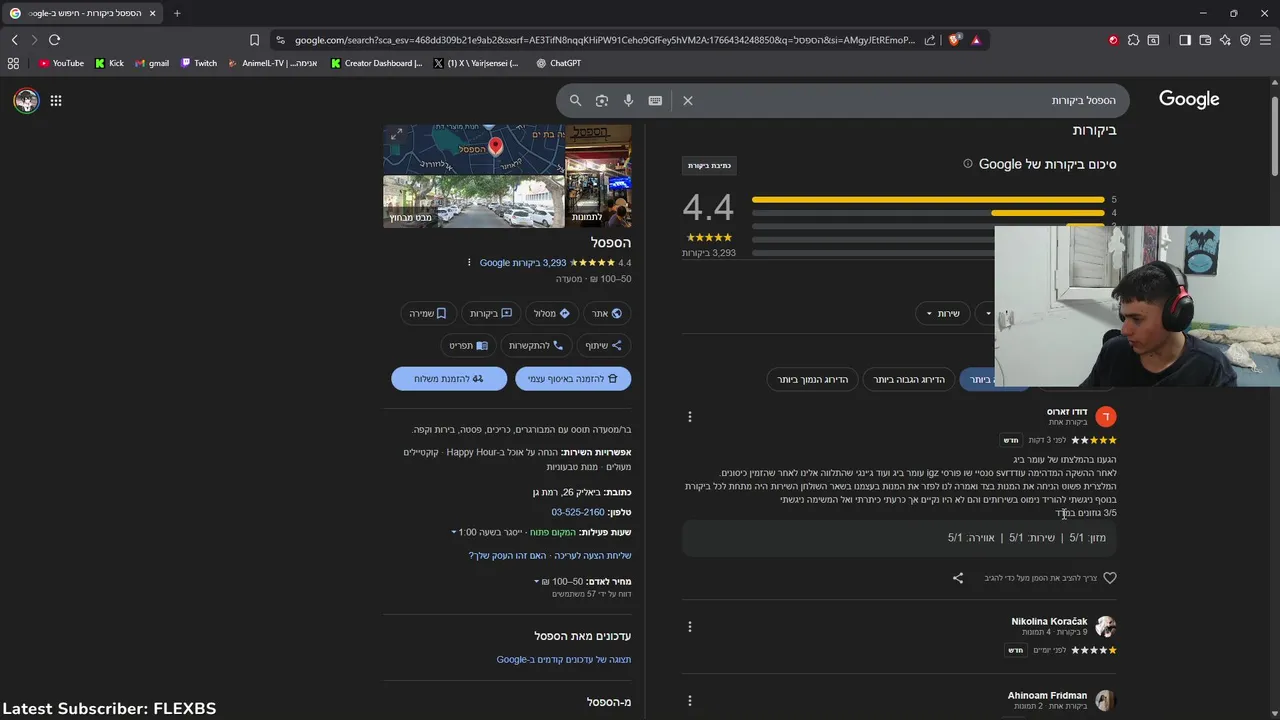Viewport: 1280px width, 720px height.
Task: Select the הדירוג הנמוך ביותר sort tab
Action: [x=812, y=379]
